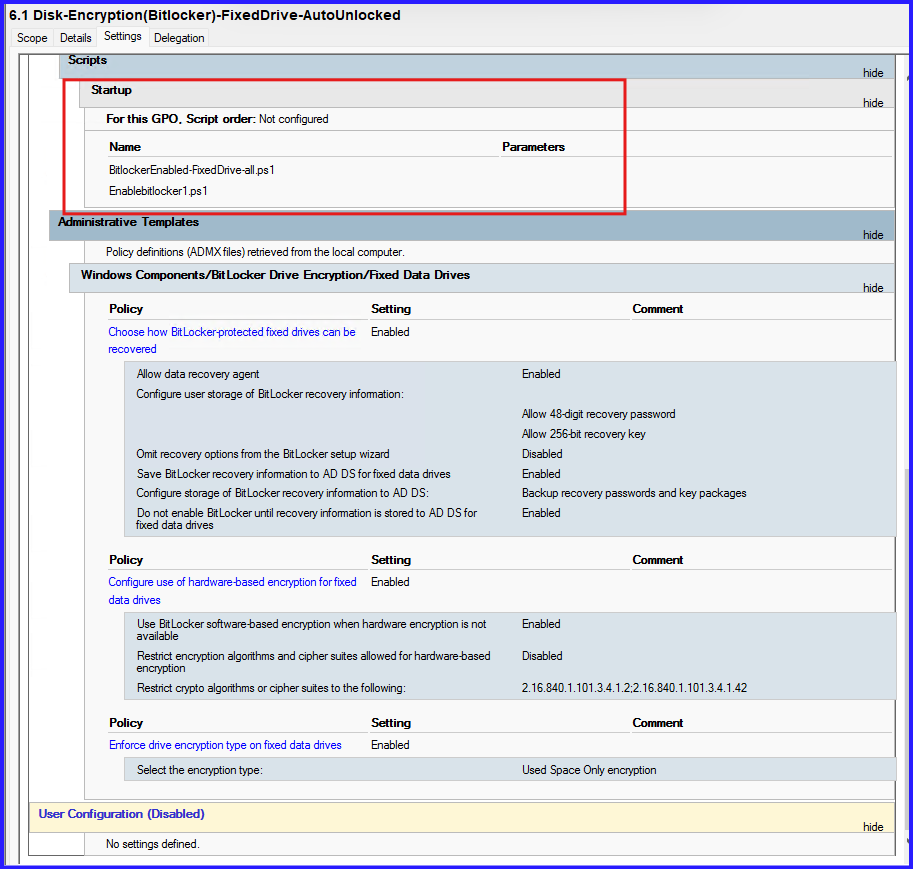Open 'Choose how BitLocker-protected fixed drives' policy link
This screenshot has width=913, height=869.
(231, 332)
